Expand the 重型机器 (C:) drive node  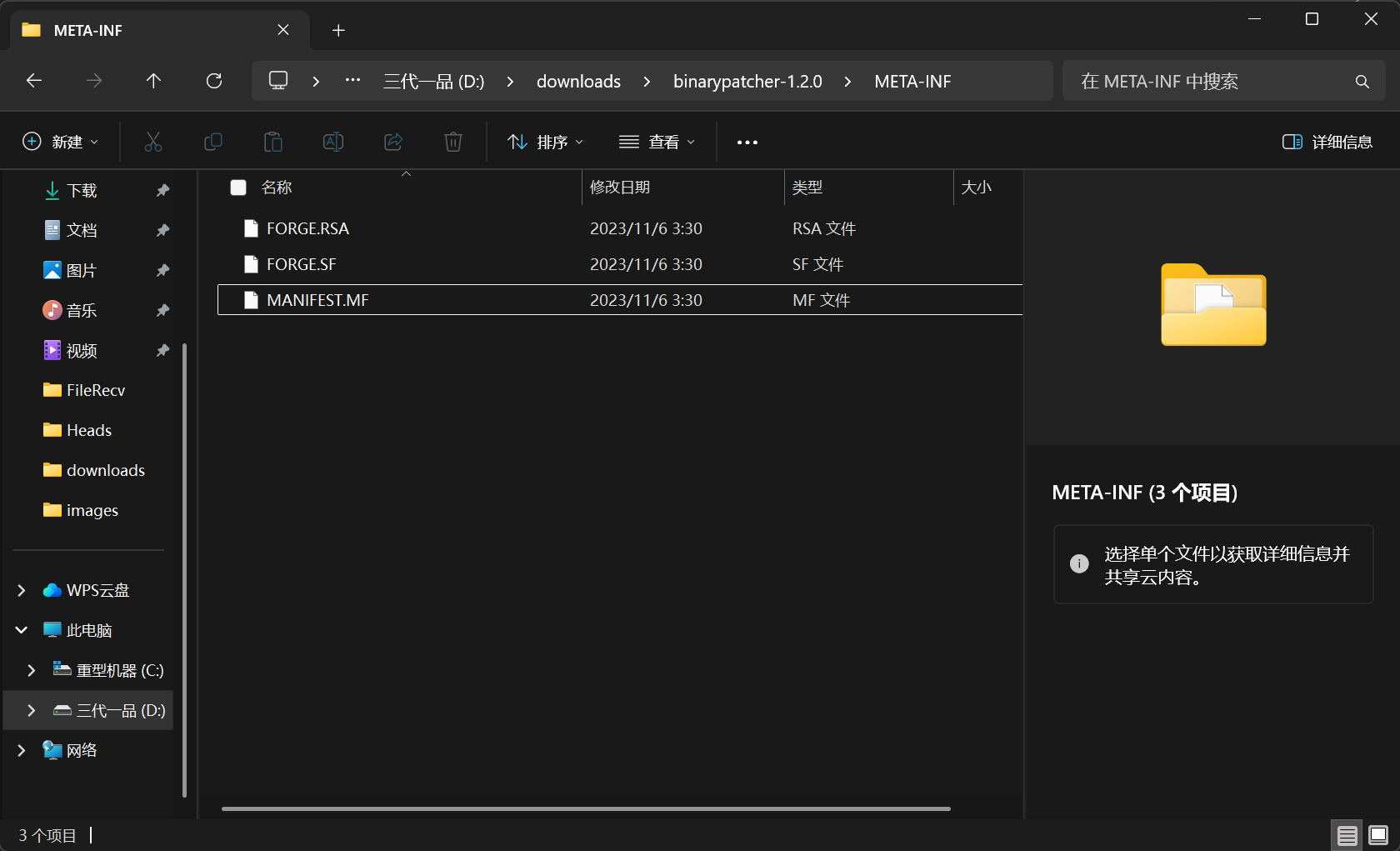(x=32, y=670)
